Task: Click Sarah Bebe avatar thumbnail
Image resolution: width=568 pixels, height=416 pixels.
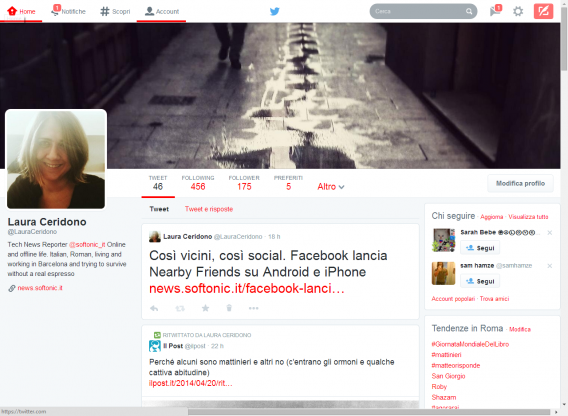Action: pyautogui.click(x=443, y=240)
